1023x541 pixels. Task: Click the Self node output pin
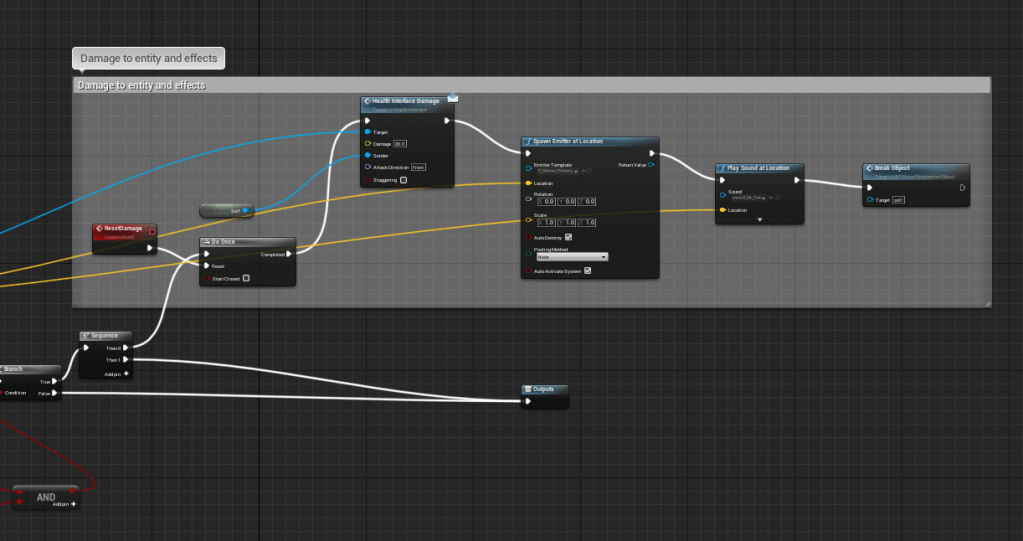coord(246,211)
